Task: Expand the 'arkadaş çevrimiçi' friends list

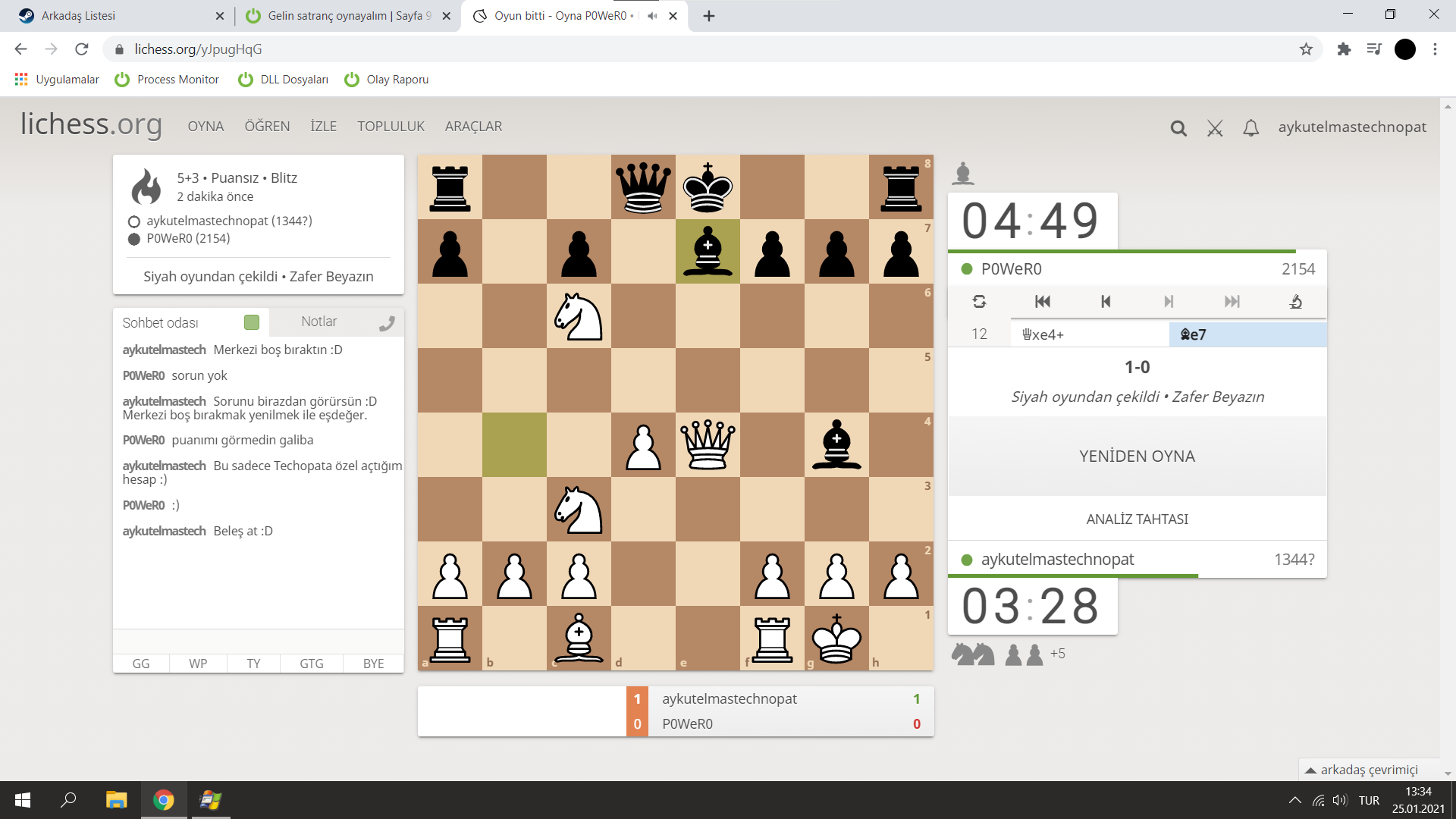Action: [x=1369, y=769]
